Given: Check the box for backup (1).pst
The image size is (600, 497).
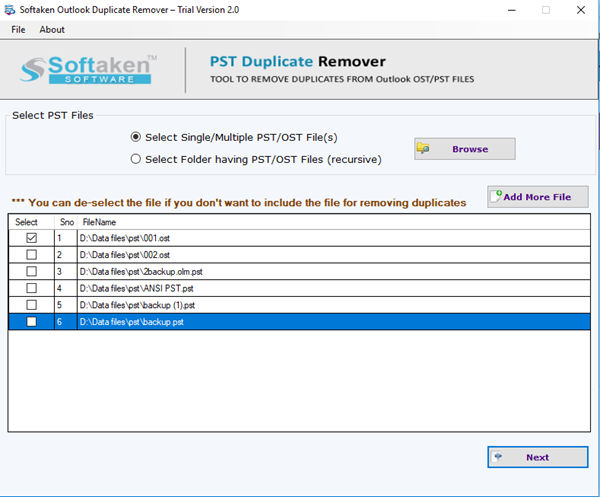Looking at the screenshot, I should pyautogui.click(x=32, y=305).
